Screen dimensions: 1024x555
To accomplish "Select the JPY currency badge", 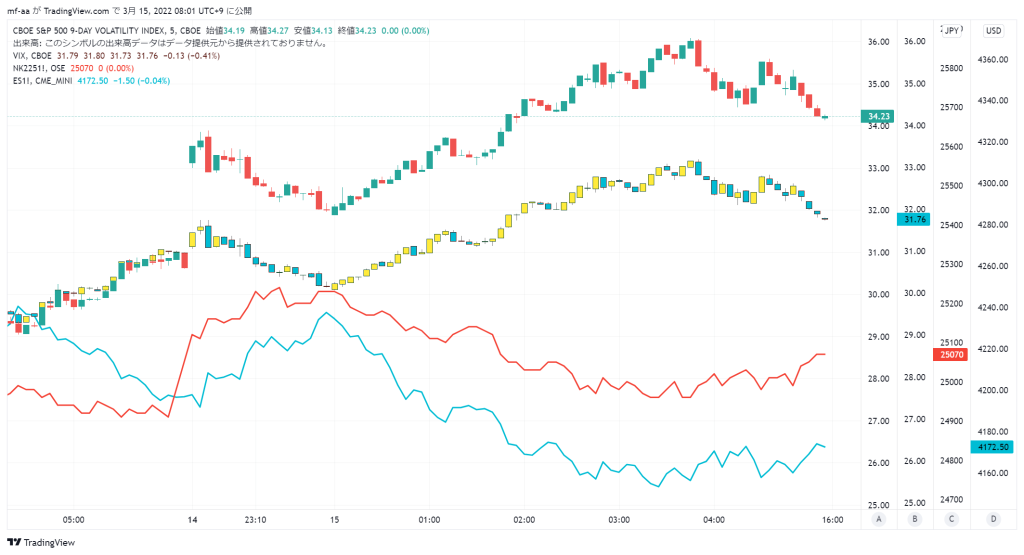I will click(x=952, y=31).
